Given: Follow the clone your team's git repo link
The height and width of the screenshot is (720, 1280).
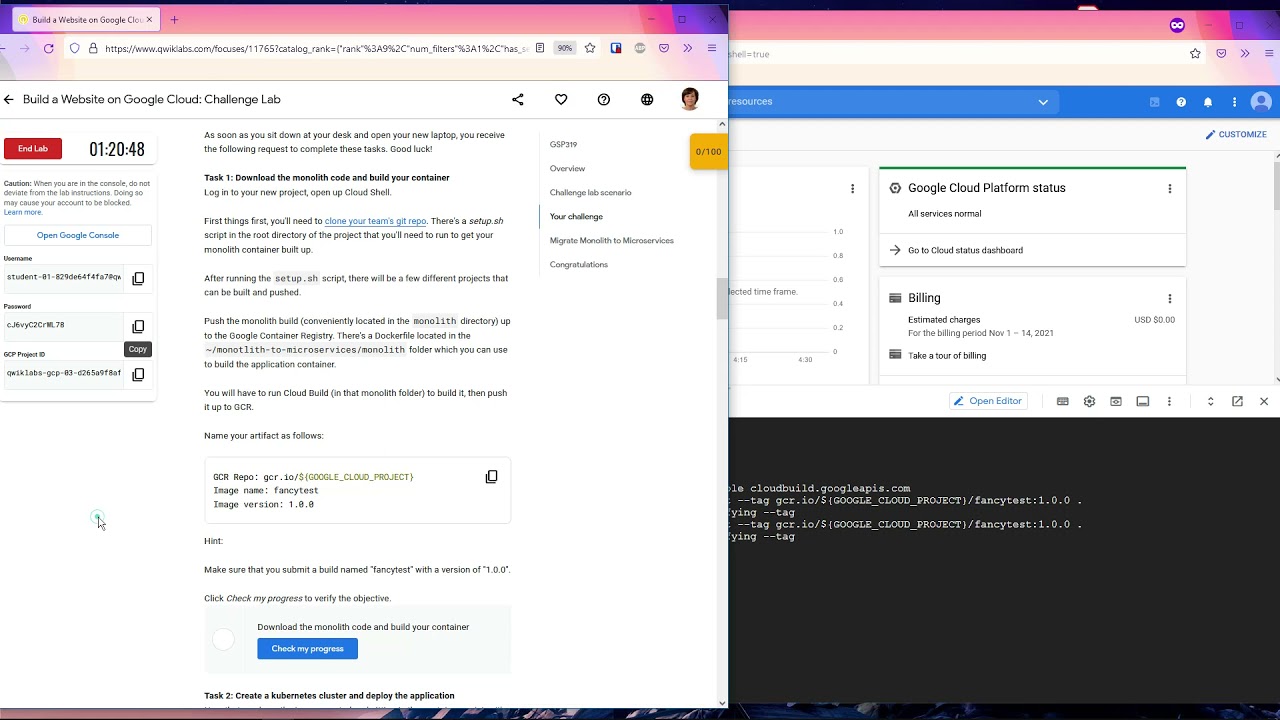Looking at the screenshot, I should point(375,221).
